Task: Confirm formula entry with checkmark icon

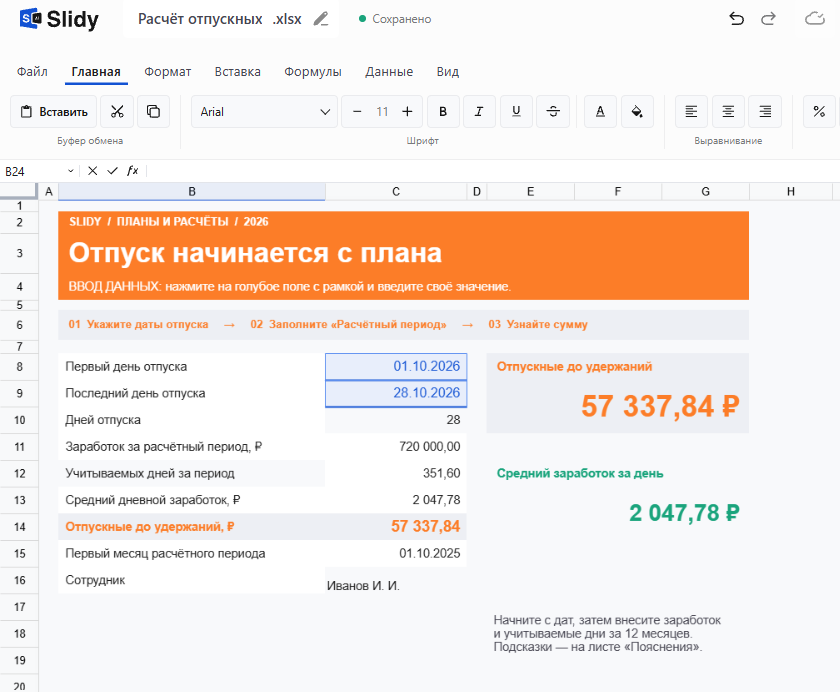Action: 112,171
